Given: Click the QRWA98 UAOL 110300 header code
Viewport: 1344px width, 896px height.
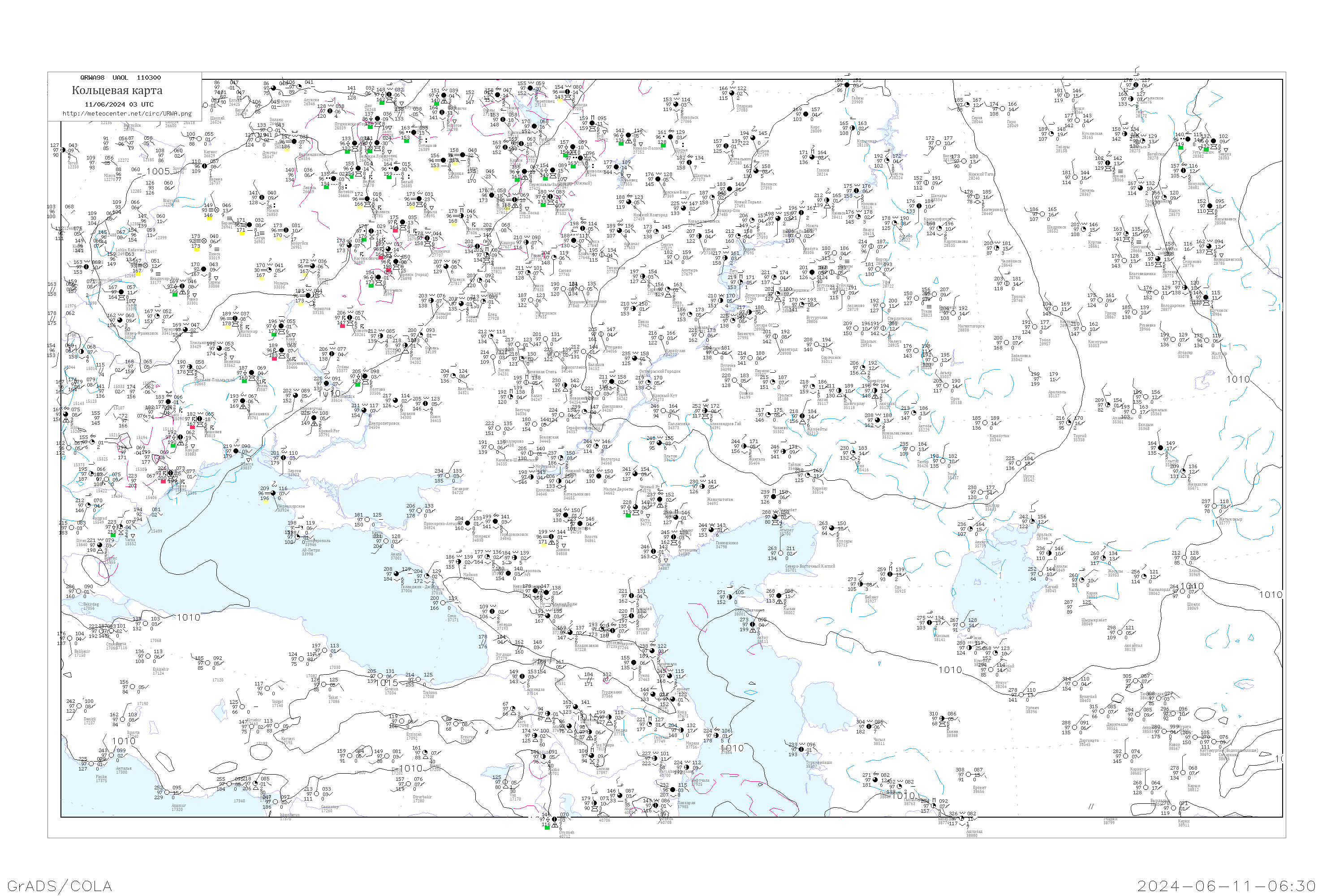Looking at the screenshot, I should [120, 78].
